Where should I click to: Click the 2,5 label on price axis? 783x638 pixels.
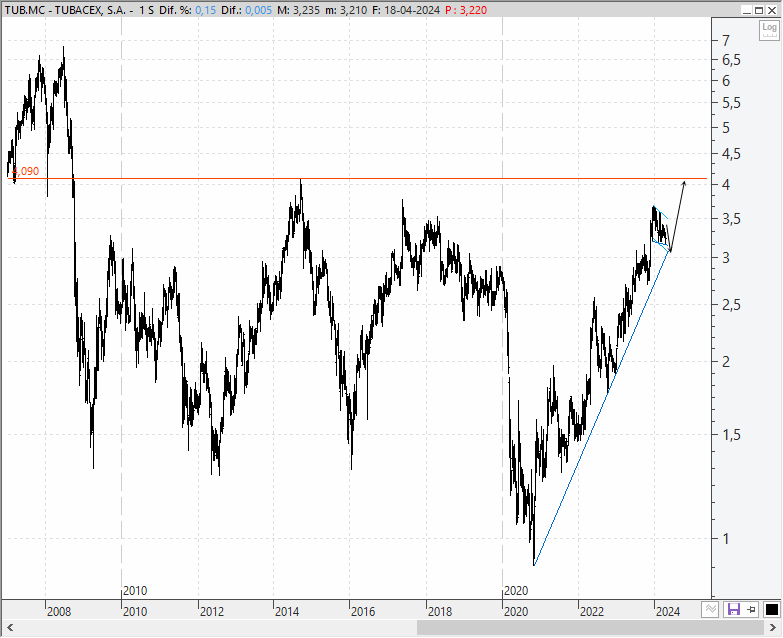(x=731, y=305)
